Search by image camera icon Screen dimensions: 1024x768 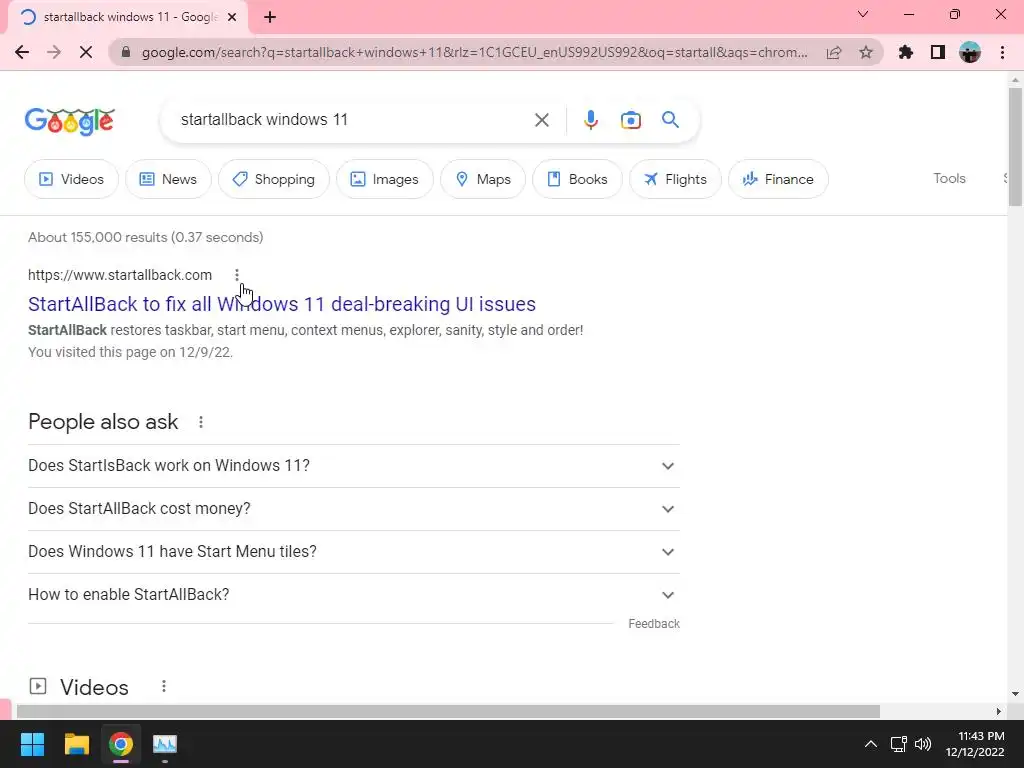click(630, 120)
